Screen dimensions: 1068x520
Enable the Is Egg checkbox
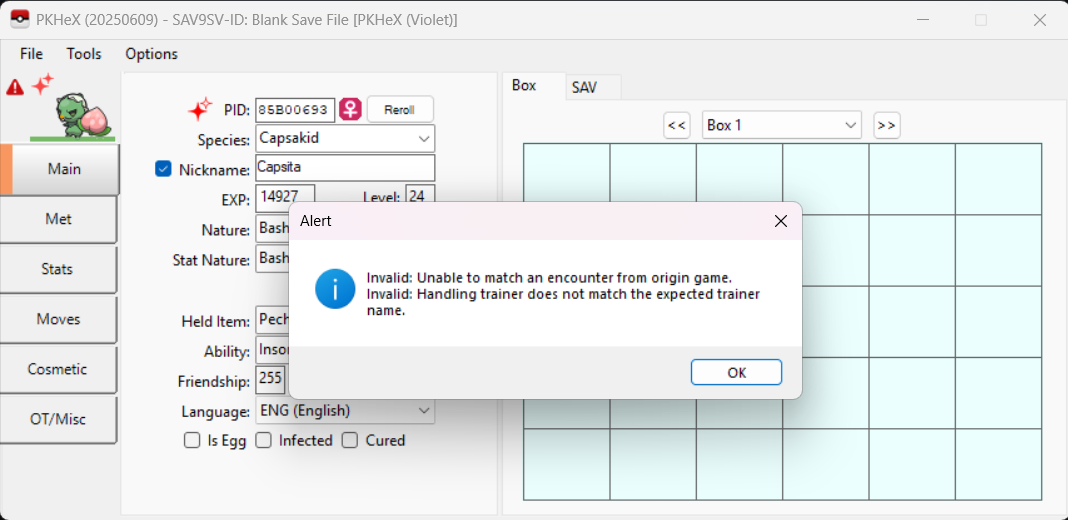click(192, 440)
